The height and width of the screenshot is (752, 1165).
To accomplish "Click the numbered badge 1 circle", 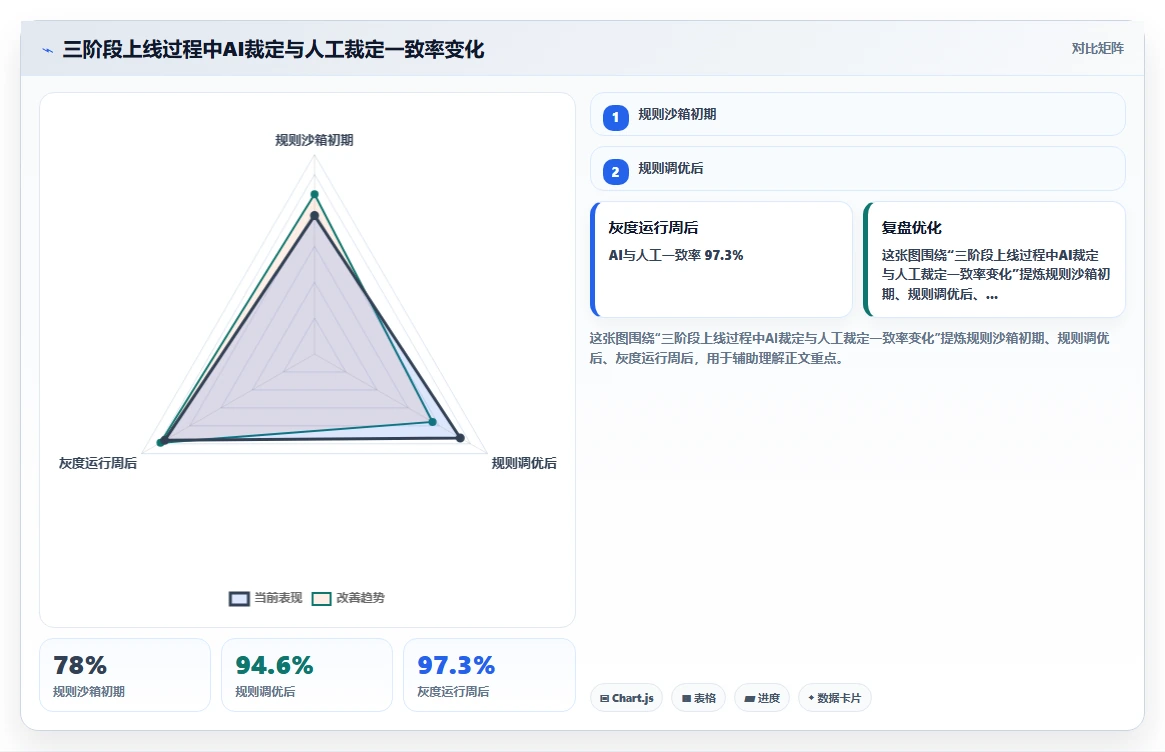I will pyautogui.click(x=615, y=117).
